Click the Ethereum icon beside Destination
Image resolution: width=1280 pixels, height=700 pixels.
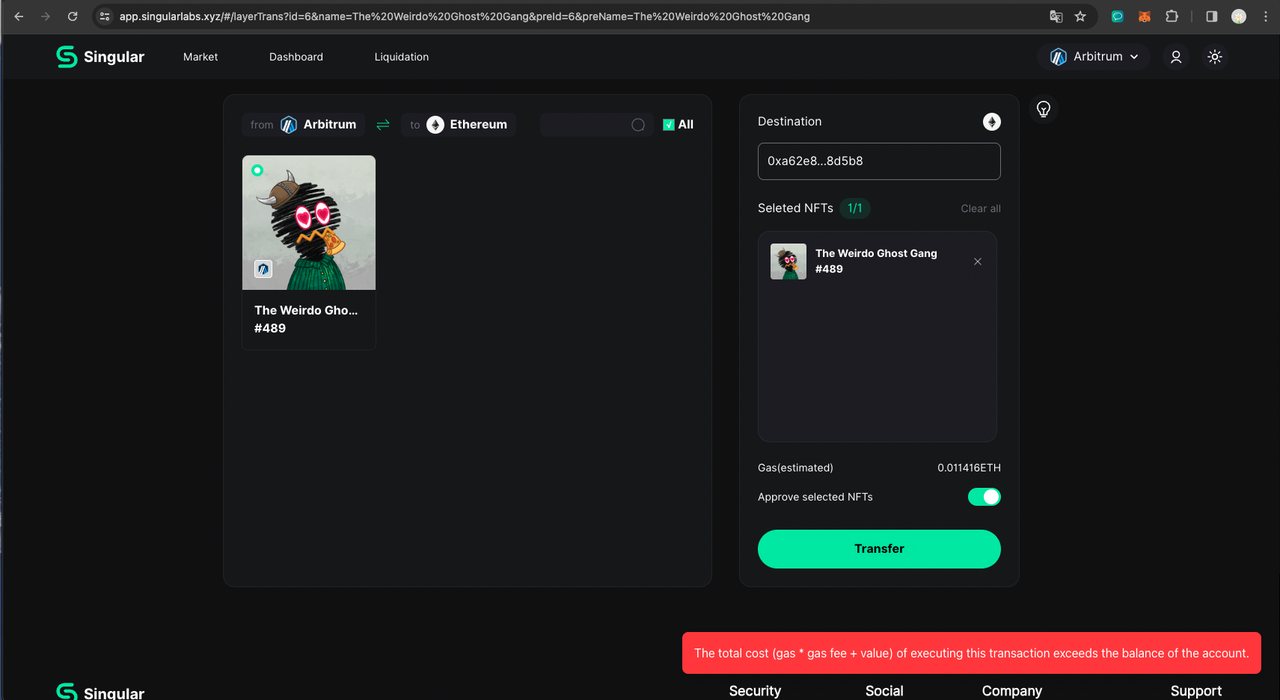coord(992,122)
